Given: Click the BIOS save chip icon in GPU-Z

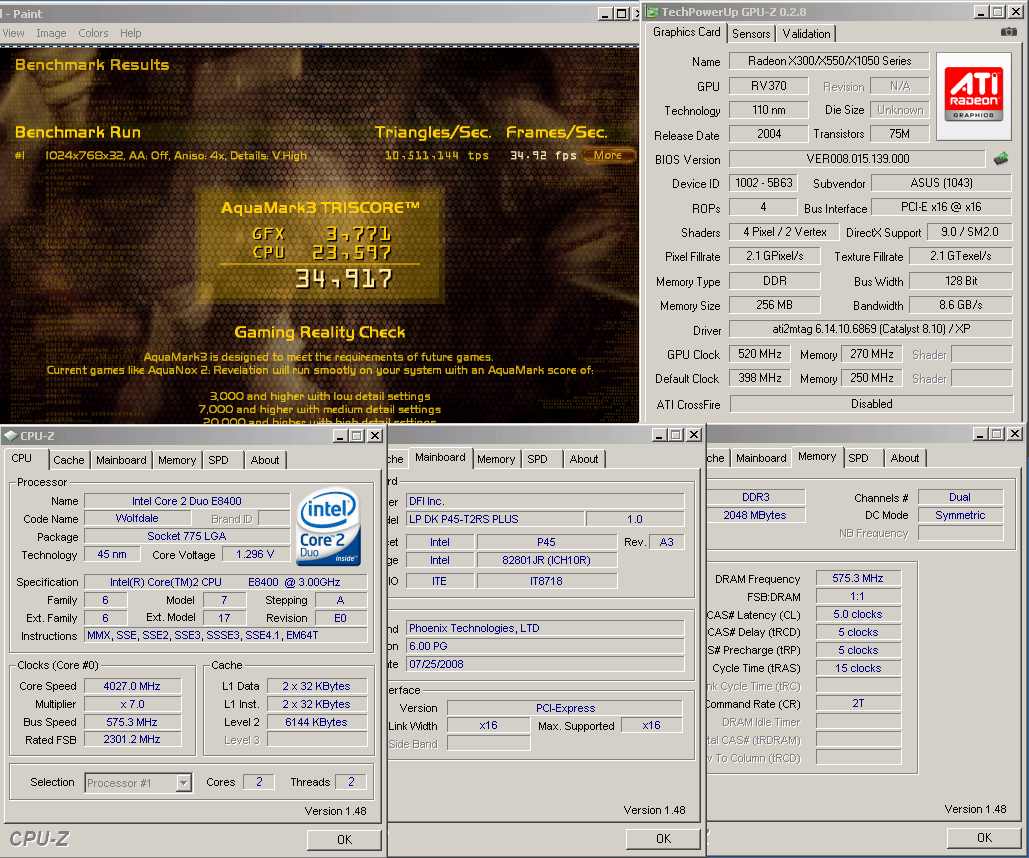Looking at the screenshot, I should 1001,158.
